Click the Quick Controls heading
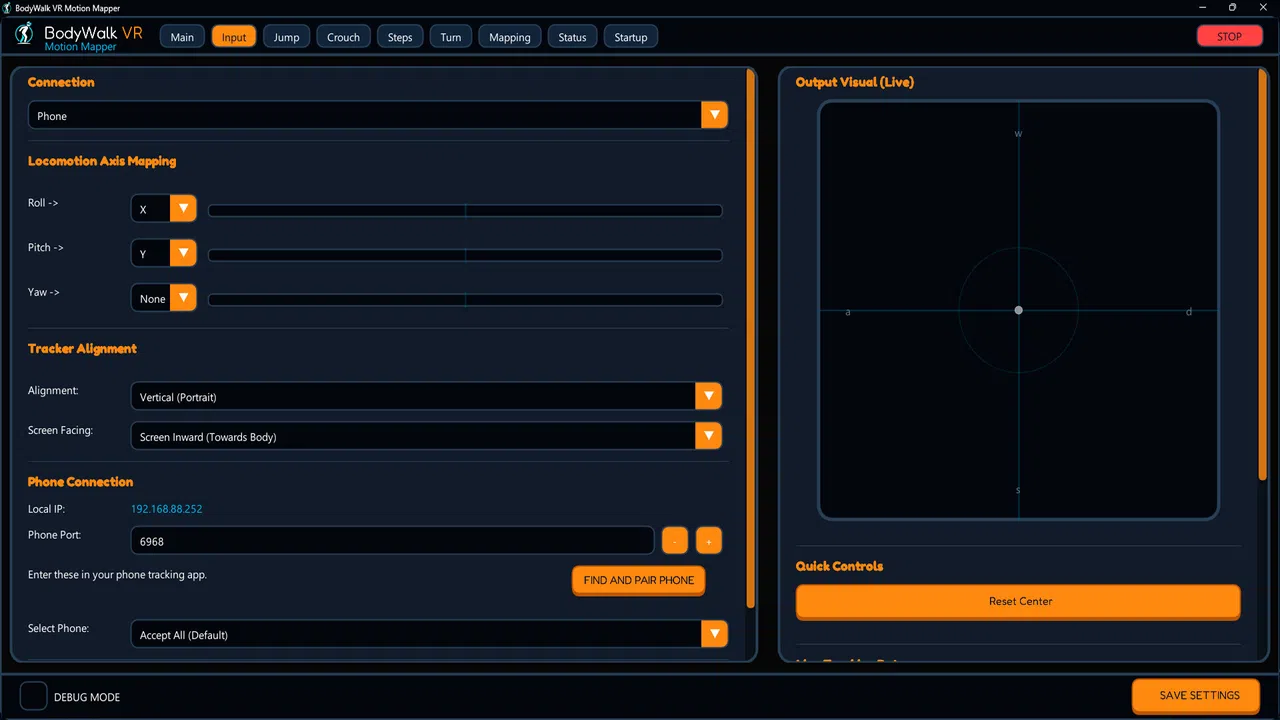1280x720 pixels. (839, 566)
